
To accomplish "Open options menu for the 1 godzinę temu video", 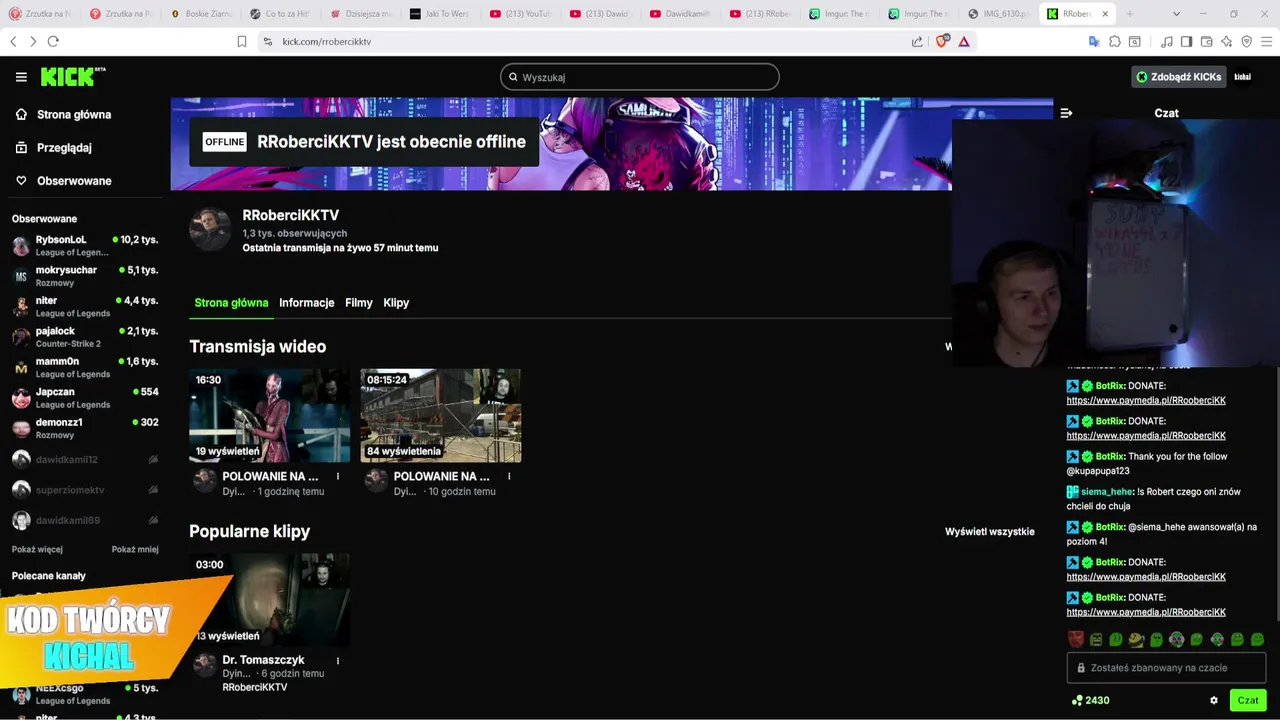I will point(338,477).
